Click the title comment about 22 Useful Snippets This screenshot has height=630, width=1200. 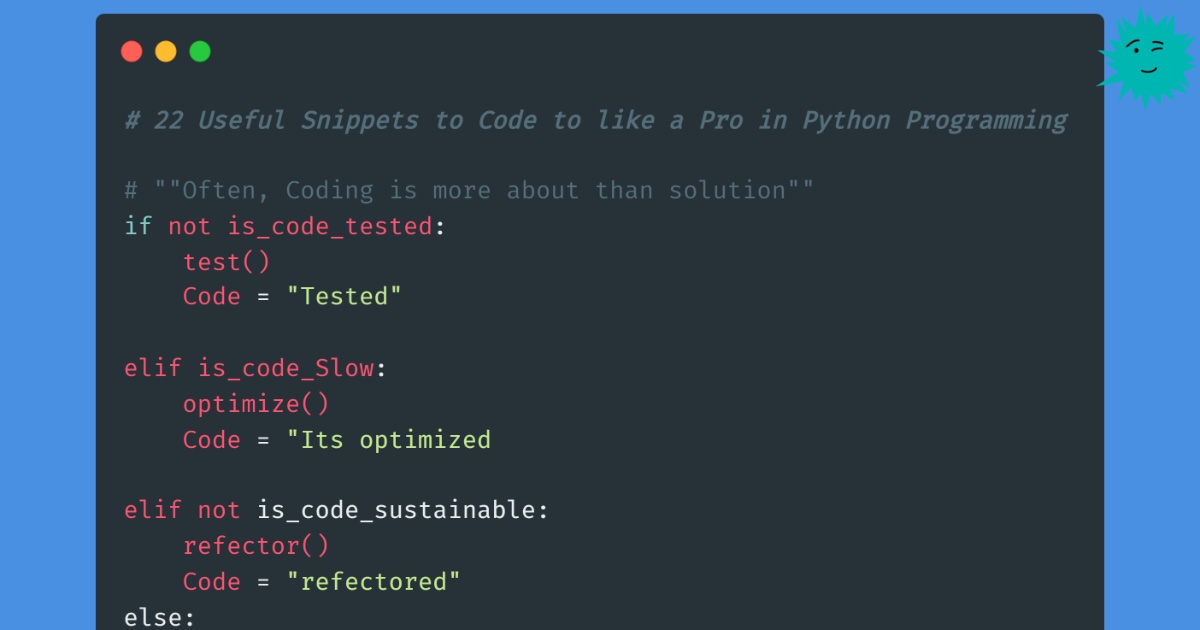595,120
